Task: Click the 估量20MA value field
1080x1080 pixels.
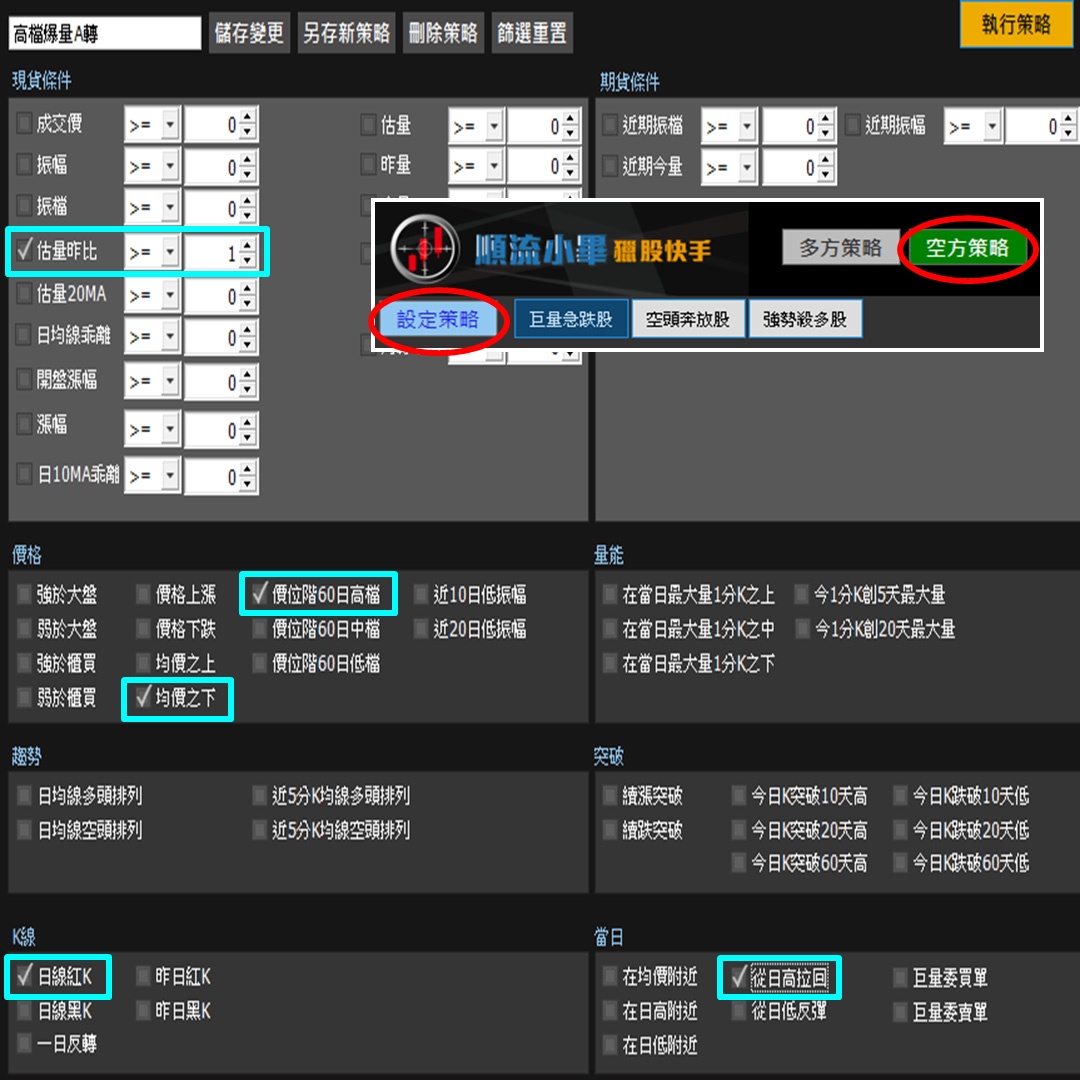Action: point(211,295)
